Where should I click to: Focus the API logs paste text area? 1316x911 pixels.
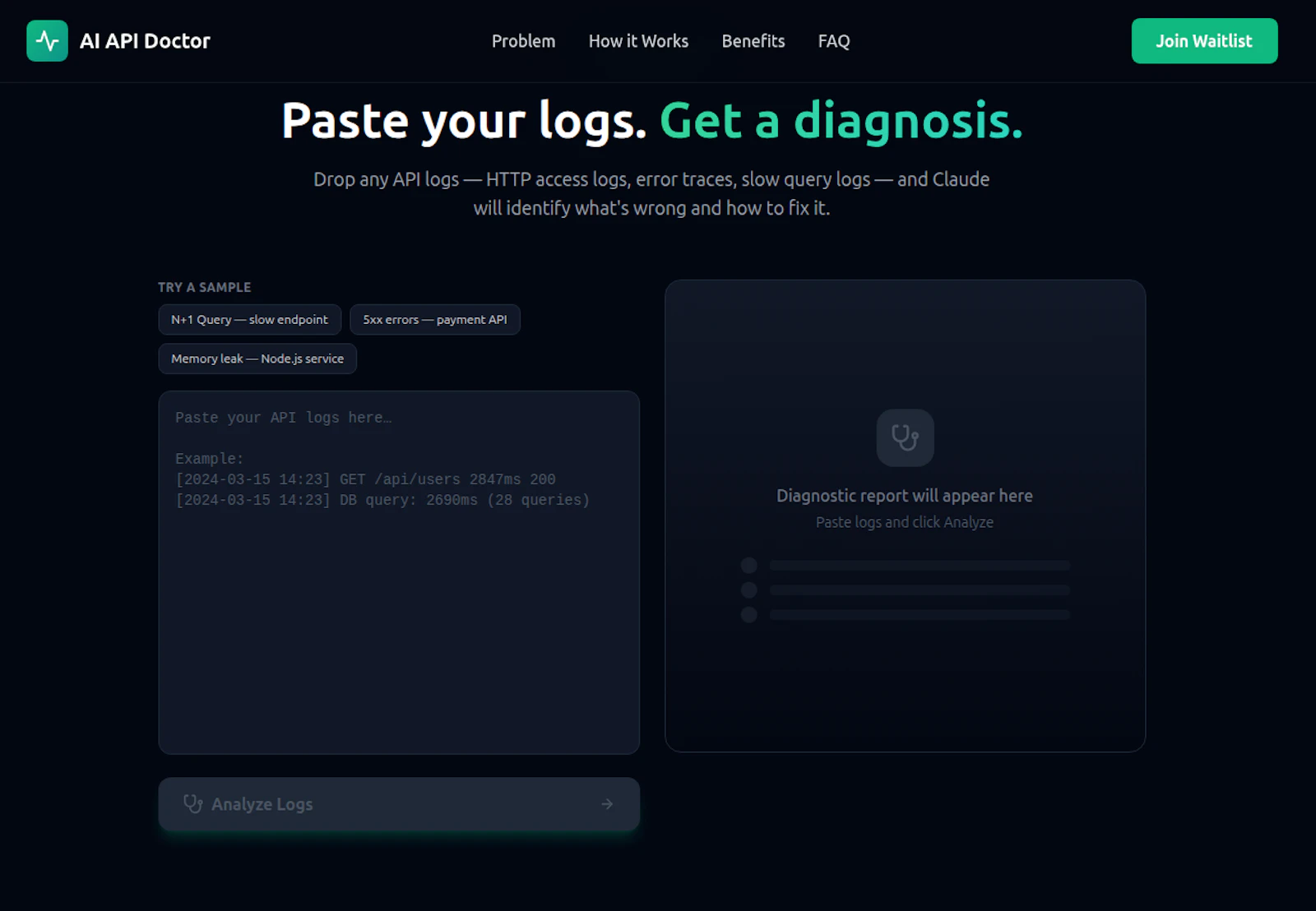pos(399,572)
